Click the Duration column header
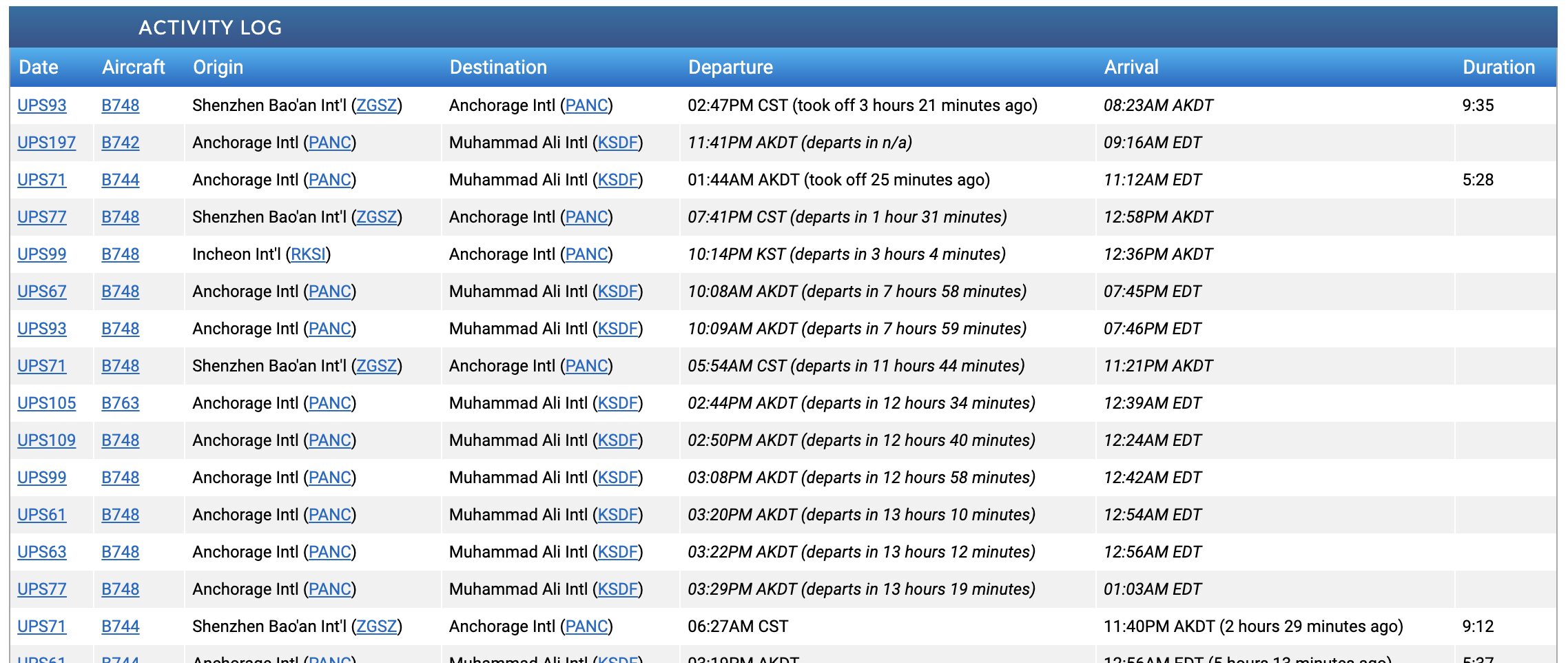Viewport: 1568px width, 663px height. 1499,67
